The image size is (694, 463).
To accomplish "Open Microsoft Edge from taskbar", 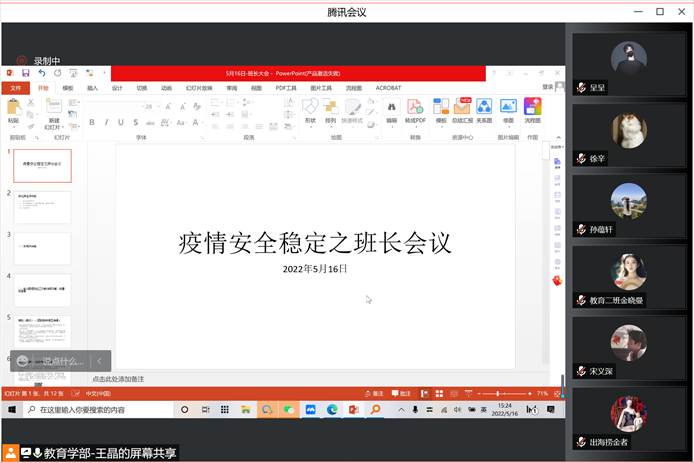I will coord(332,410).
